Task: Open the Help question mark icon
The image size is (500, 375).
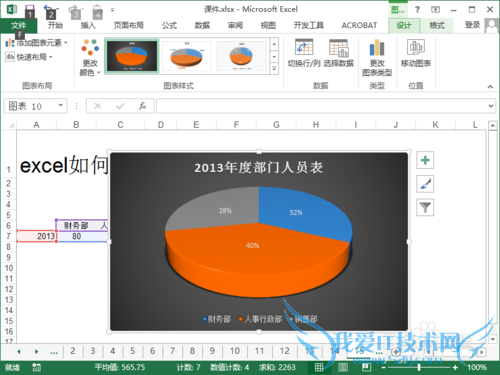Action: tap(417, 9)
